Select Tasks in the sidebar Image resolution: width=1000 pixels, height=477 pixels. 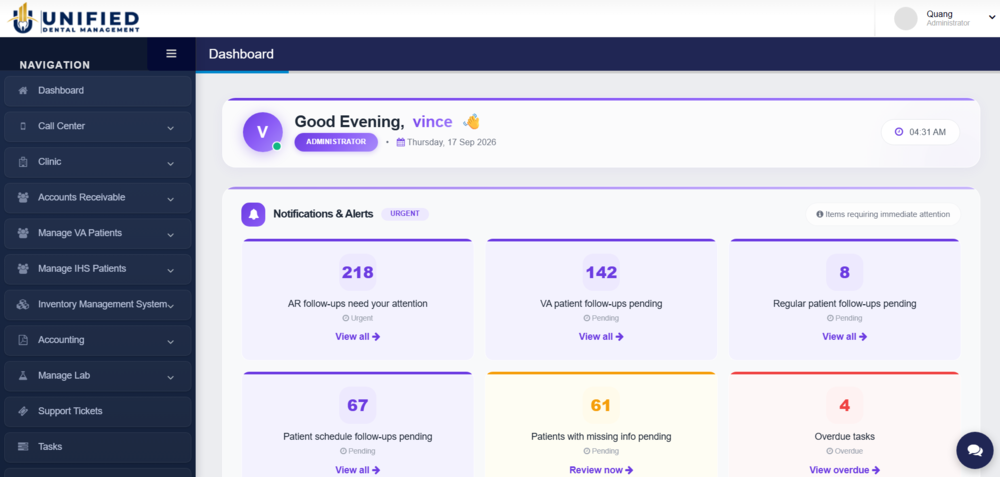coord(98,447)
